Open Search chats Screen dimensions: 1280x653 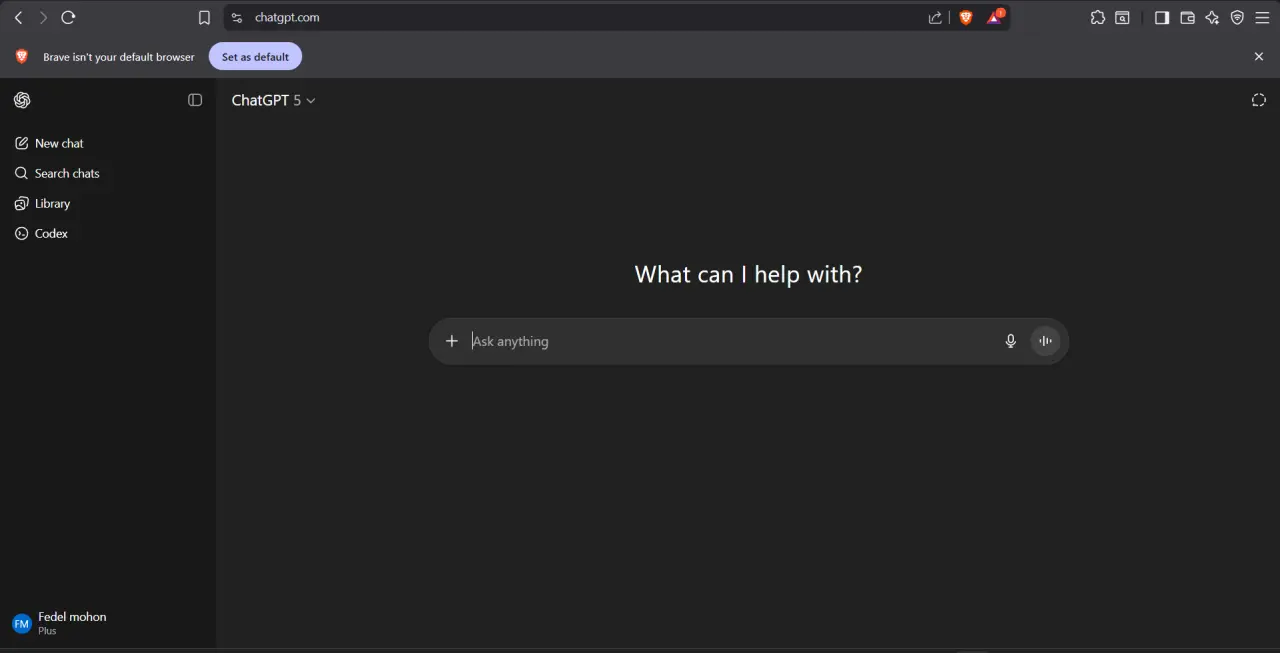(x=108, y=173)
